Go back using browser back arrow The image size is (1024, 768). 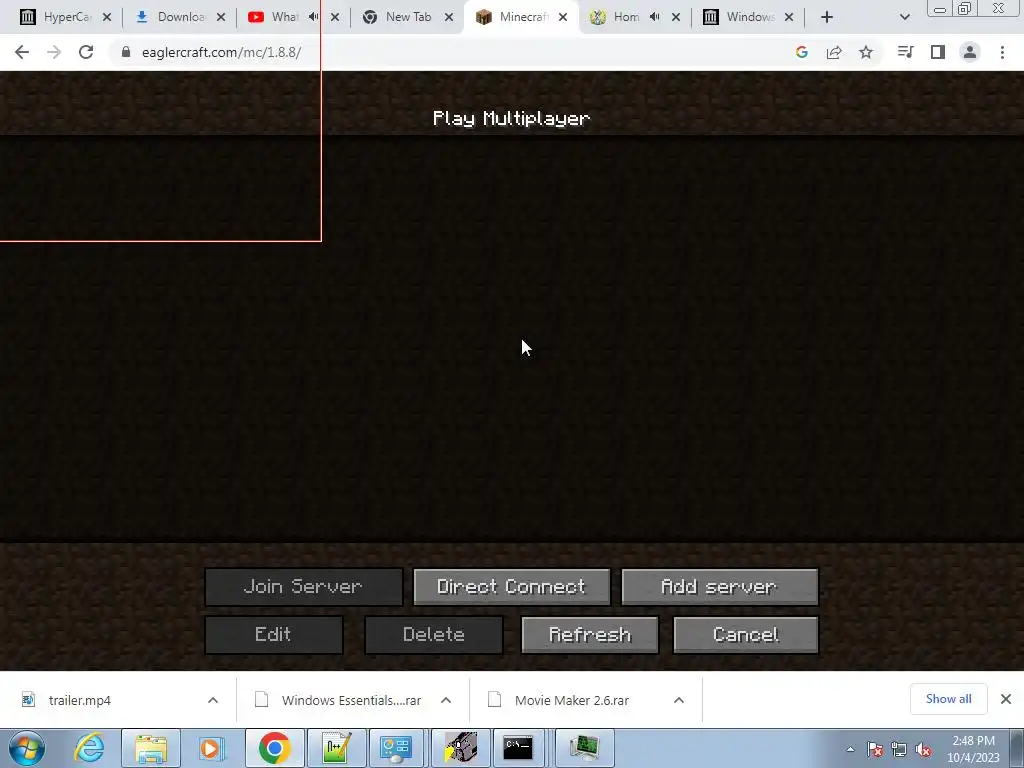pyautogui.click(x=22, y=52)
